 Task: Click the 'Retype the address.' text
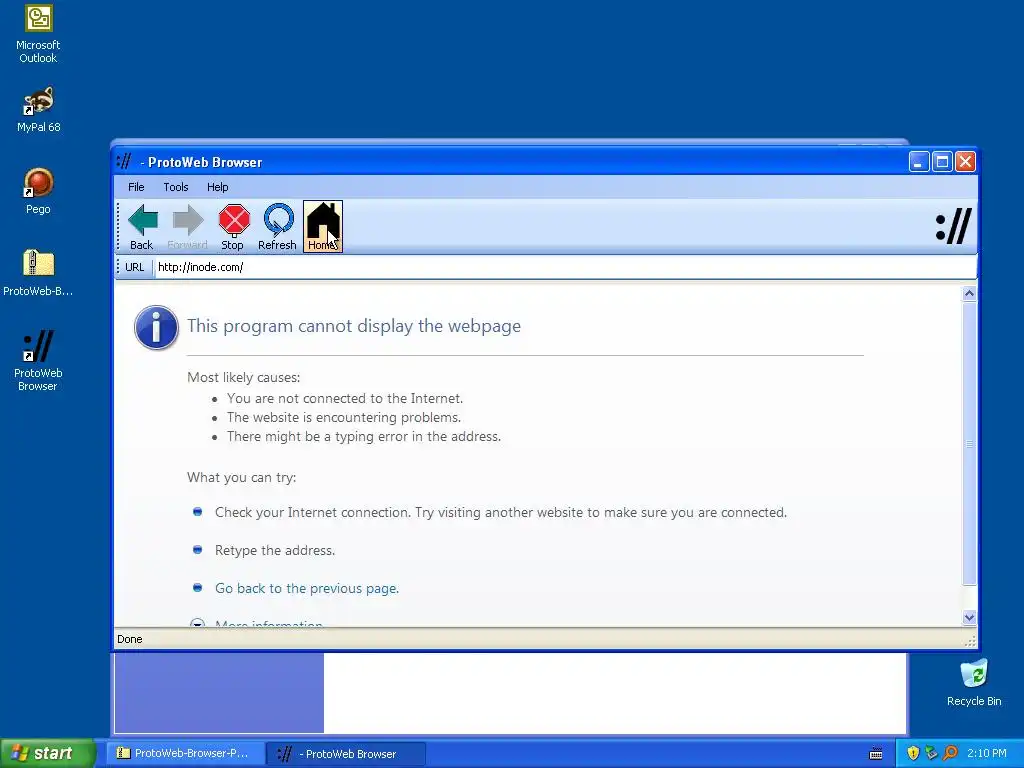coord(275,551)
